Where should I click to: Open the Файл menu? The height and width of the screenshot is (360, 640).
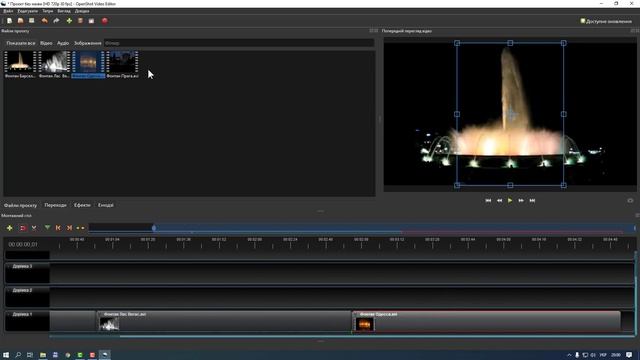point(8,11)
